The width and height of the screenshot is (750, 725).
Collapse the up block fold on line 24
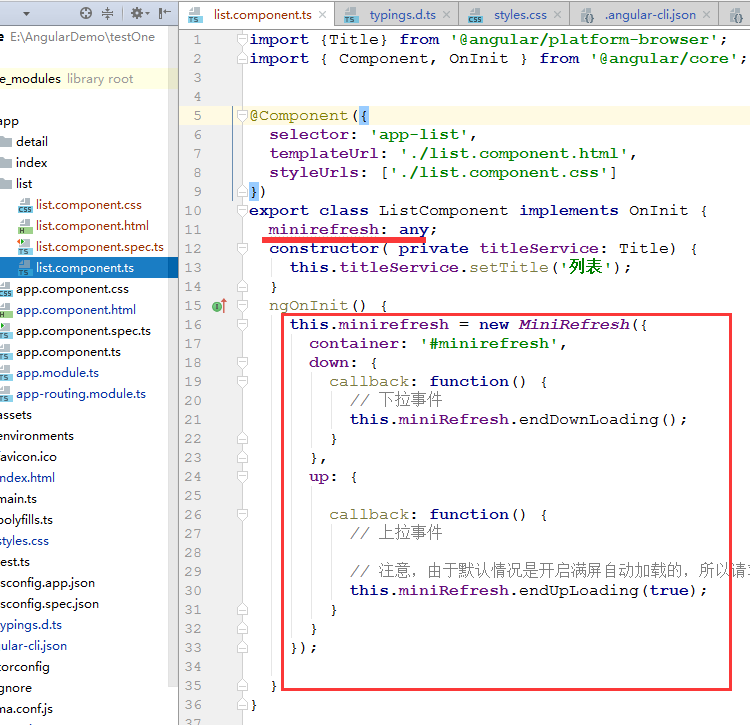[243, 476]
